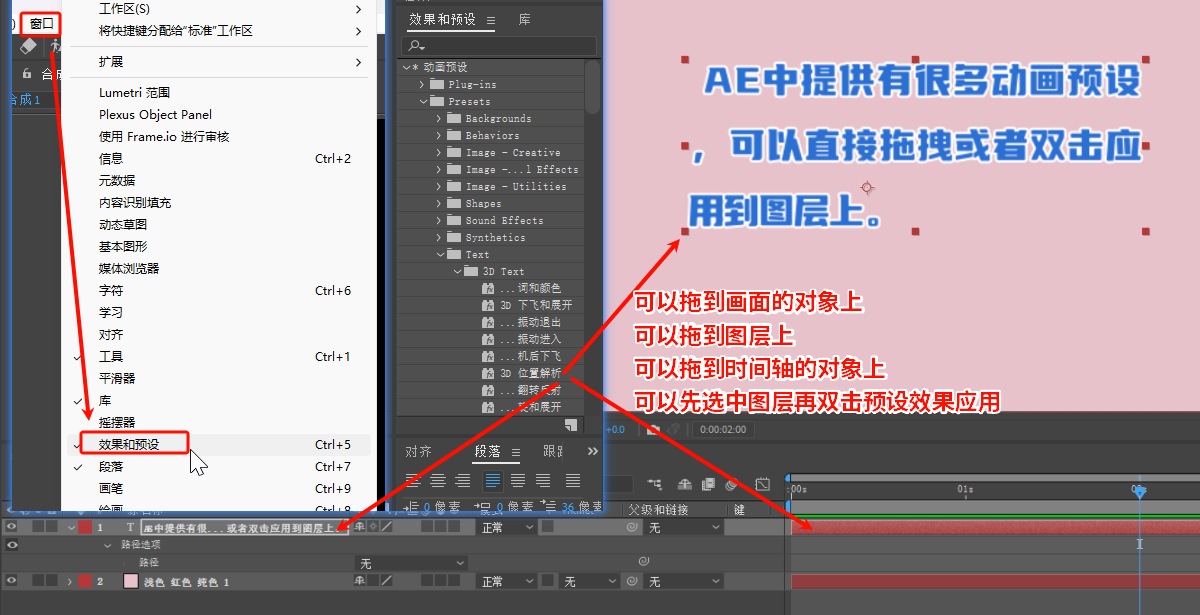Select the Synthetics folder icon
Image resolution: width=1200 pixels, height=615 pixels.
click(x=452, y=238)
